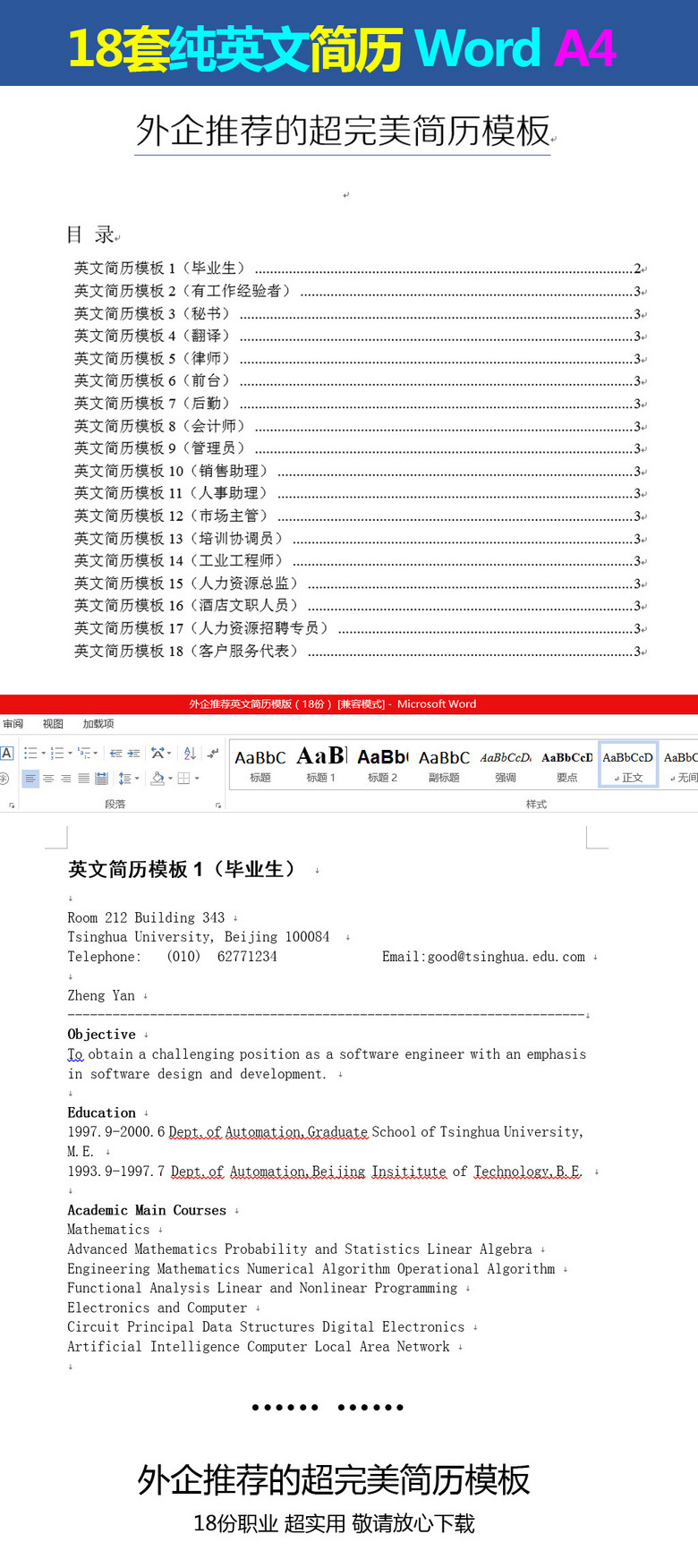Apply the 要点 style
This screenshot has width=698, height=1568.
coord(567,765)
